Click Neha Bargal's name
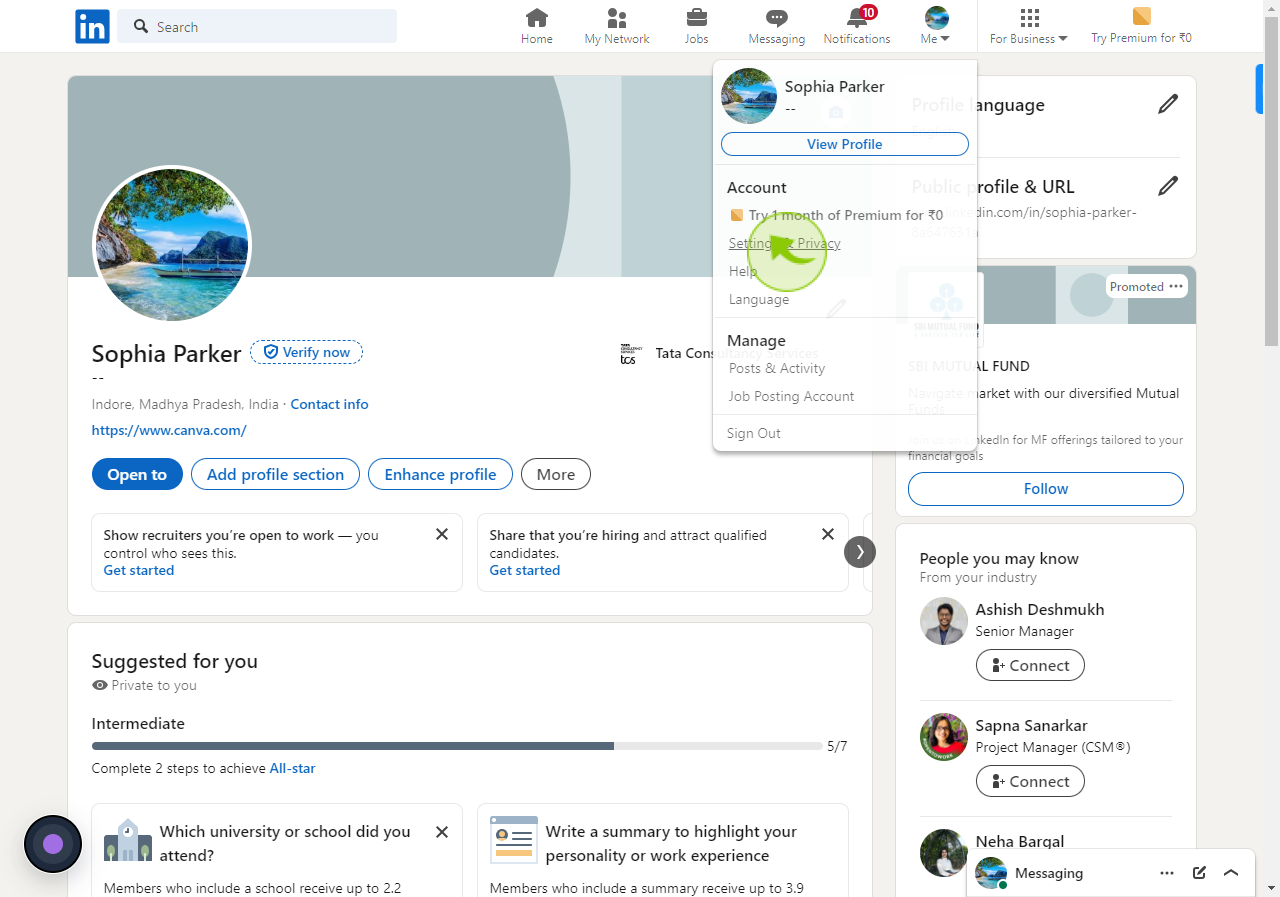Image resolution: width=1280 pixels, height=897 pixels. point(1020,841)
